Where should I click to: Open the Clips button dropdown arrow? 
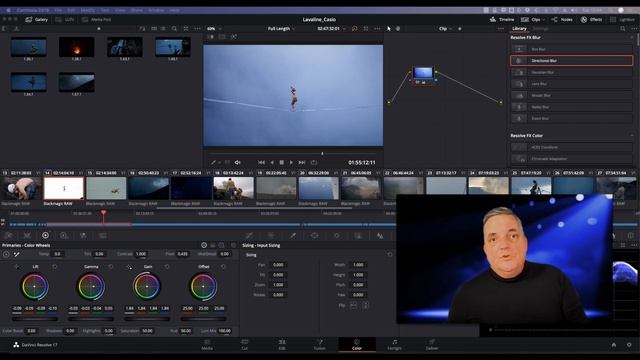pos(544,20)
